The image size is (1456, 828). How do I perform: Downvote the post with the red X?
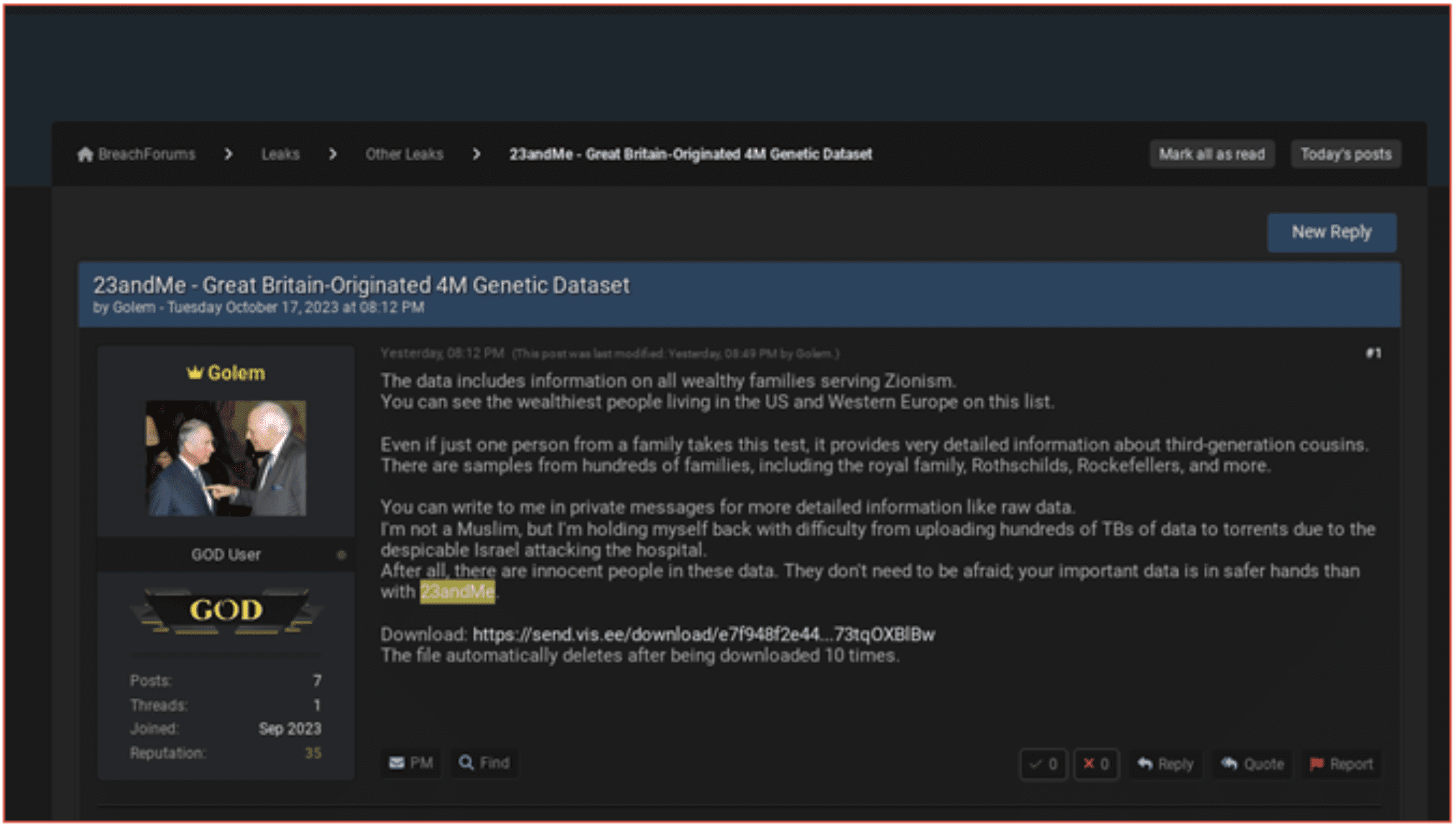click(x=1096, y=764)
